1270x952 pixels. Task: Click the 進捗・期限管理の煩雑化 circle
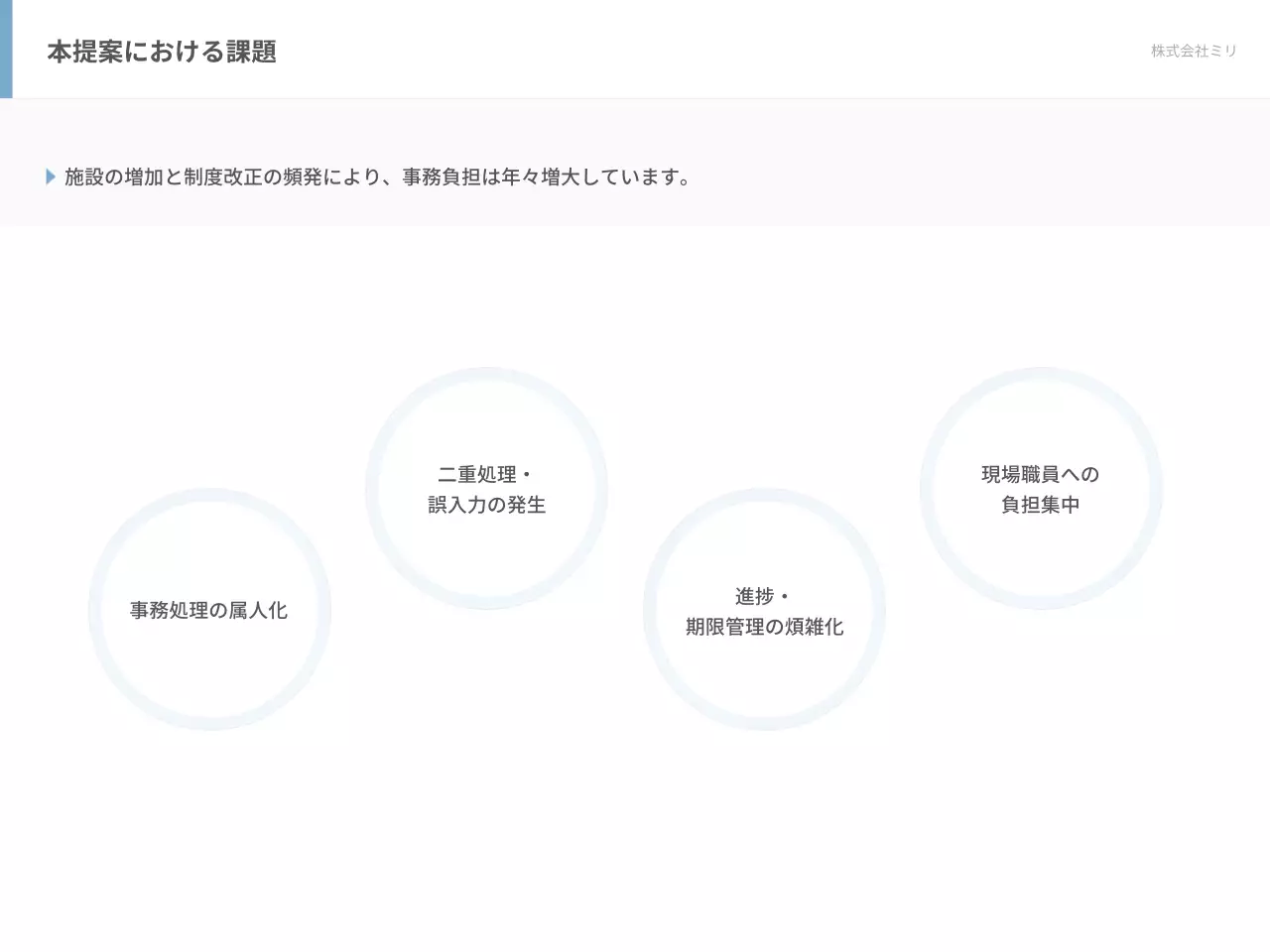[x=764, y=611]
